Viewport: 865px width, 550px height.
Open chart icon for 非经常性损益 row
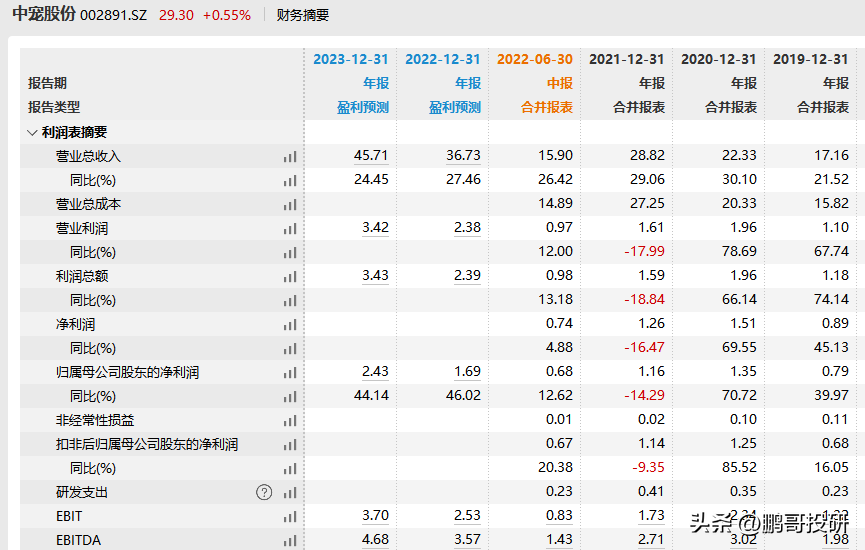coord(290,420)
